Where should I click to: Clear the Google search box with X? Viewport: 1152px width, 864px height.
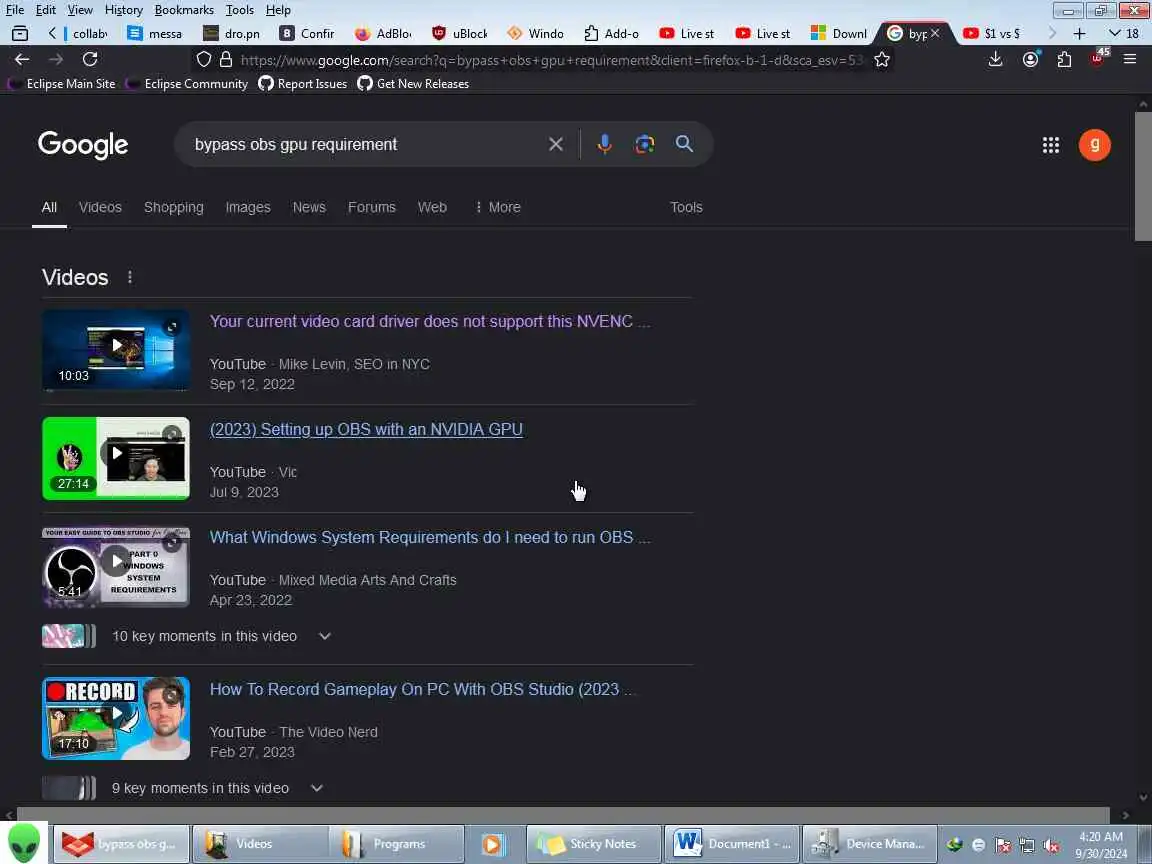coord(556,144)
